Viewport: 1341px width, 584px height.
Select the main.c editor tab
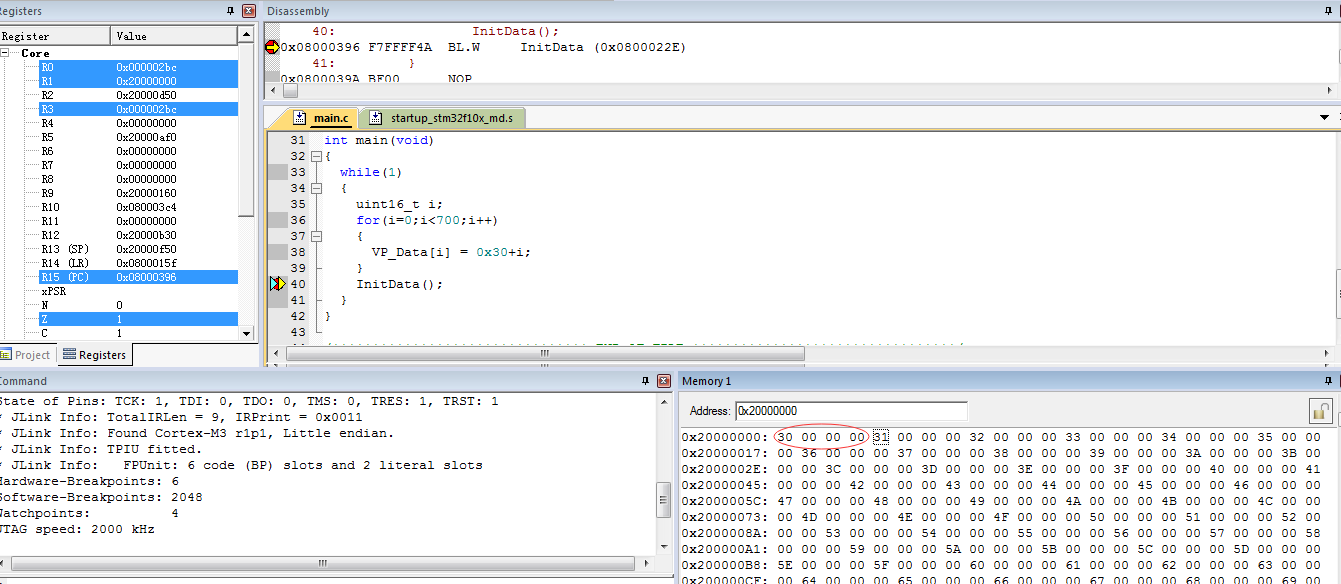(x=321, y=118)
